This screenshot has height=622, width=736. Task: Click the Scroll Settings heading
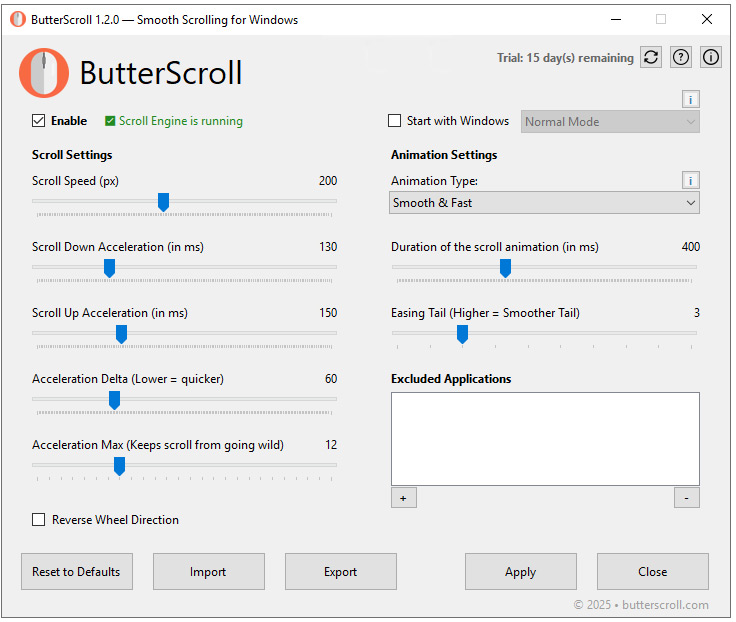click(72, 155)
